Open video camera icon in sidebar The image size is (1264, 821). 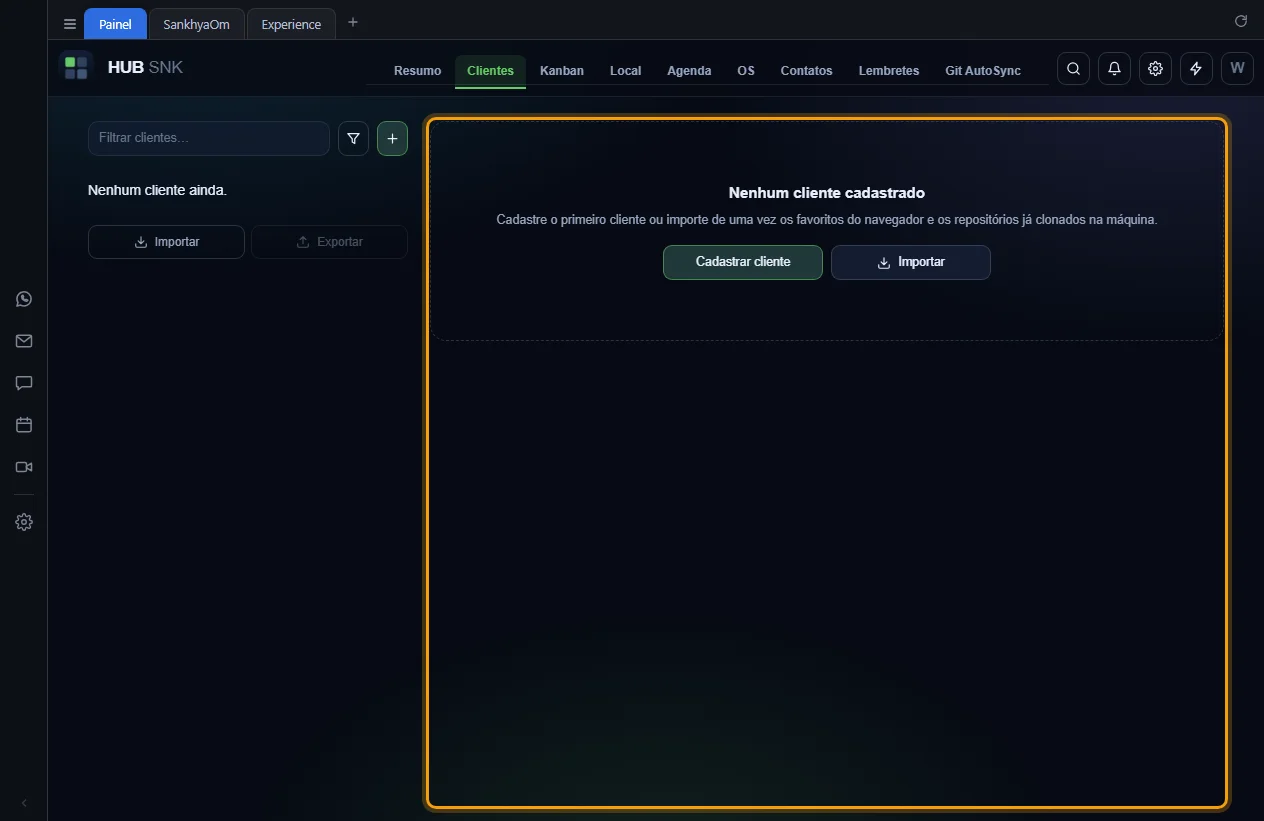(24, 467)
